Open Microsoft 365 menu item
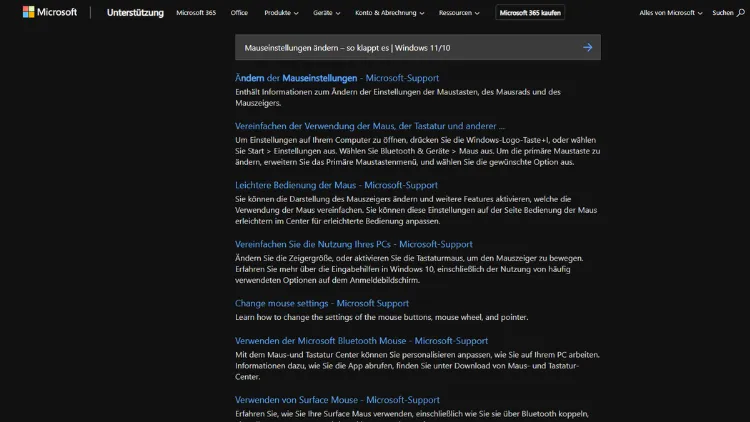Image resolution: width=750 pixels, height=422 pixels. pos(196,13)
